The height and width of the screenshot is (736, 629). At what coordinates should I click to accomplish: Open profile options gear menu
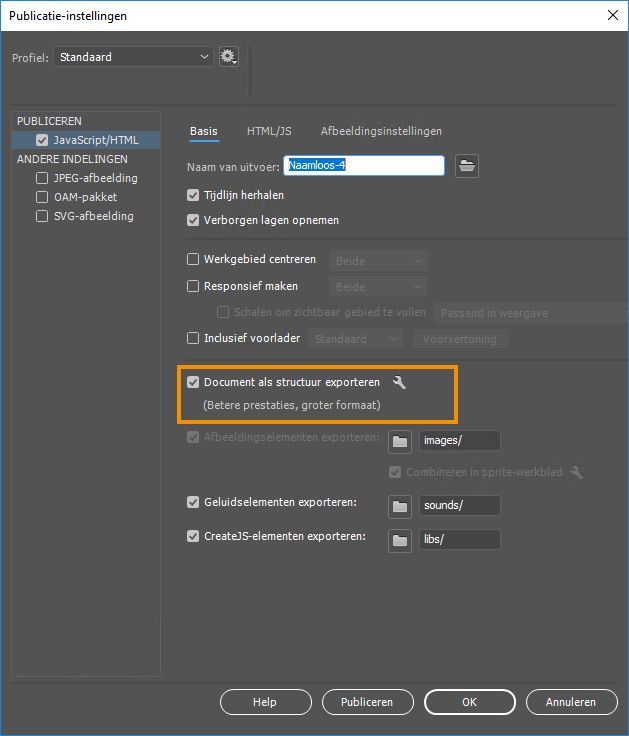pos(229,57)
